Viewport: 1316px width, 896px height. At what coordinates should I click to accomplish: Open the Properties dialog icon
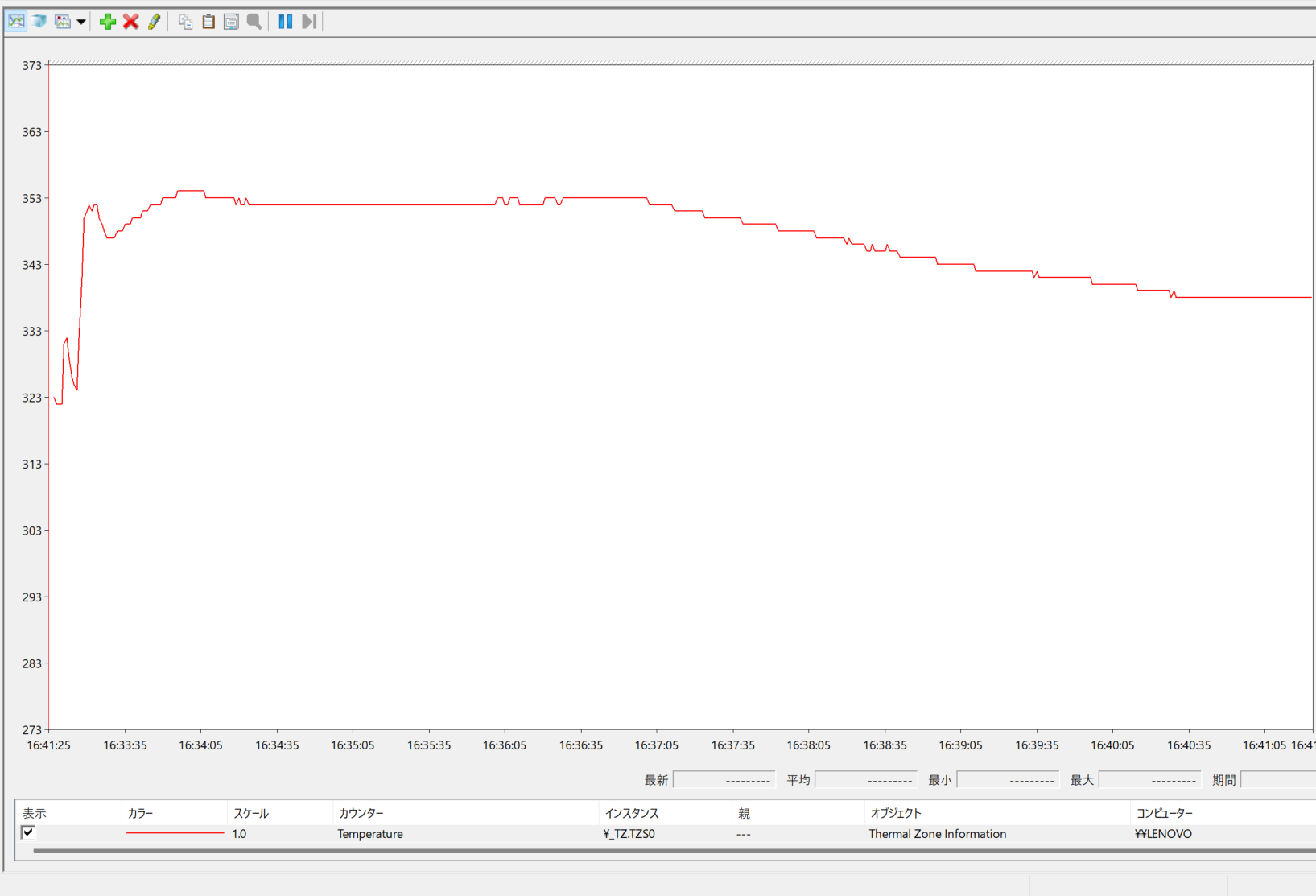(x=231, y=22)
